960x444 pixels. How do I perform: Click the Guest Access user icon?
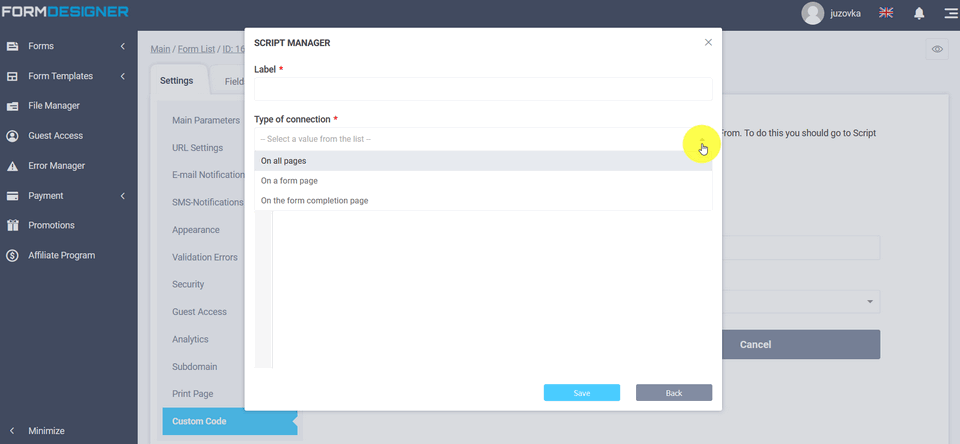pos(13,136)
